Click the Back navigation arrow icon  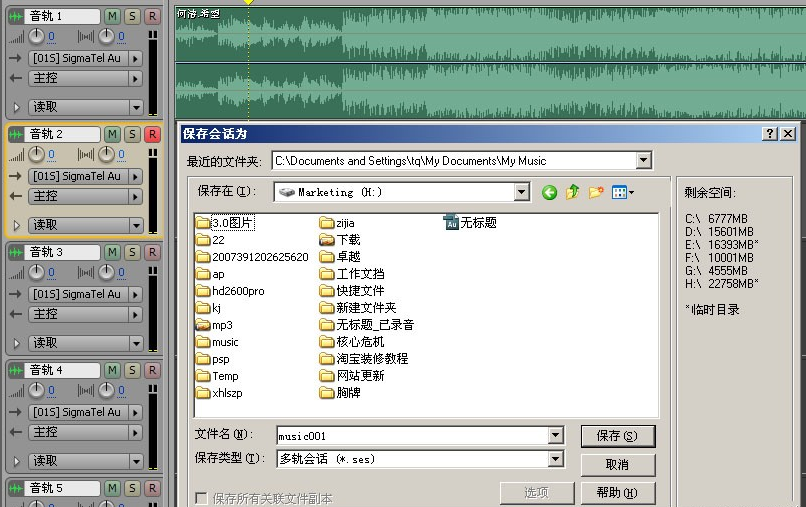click(549, 192)
